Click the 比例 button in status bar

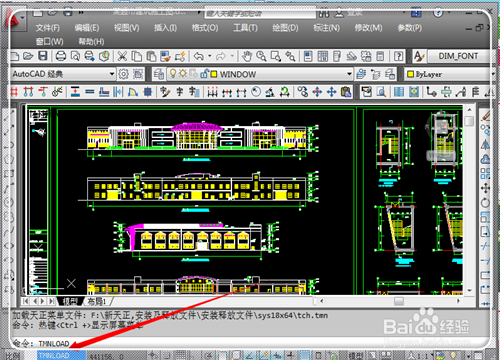click(x=13, y=356)
